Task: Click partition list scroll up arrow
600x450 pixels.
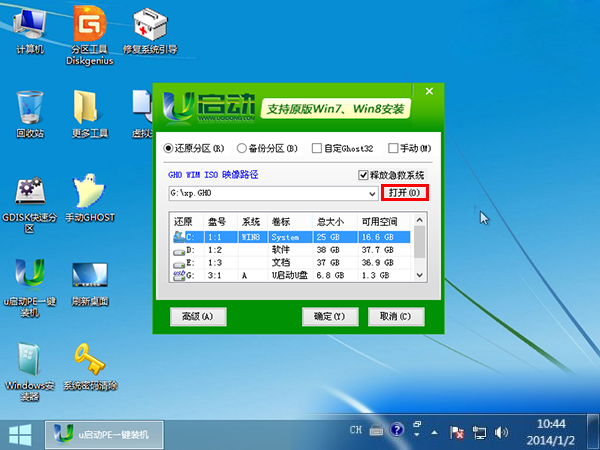Action: (x=419, y=220)
